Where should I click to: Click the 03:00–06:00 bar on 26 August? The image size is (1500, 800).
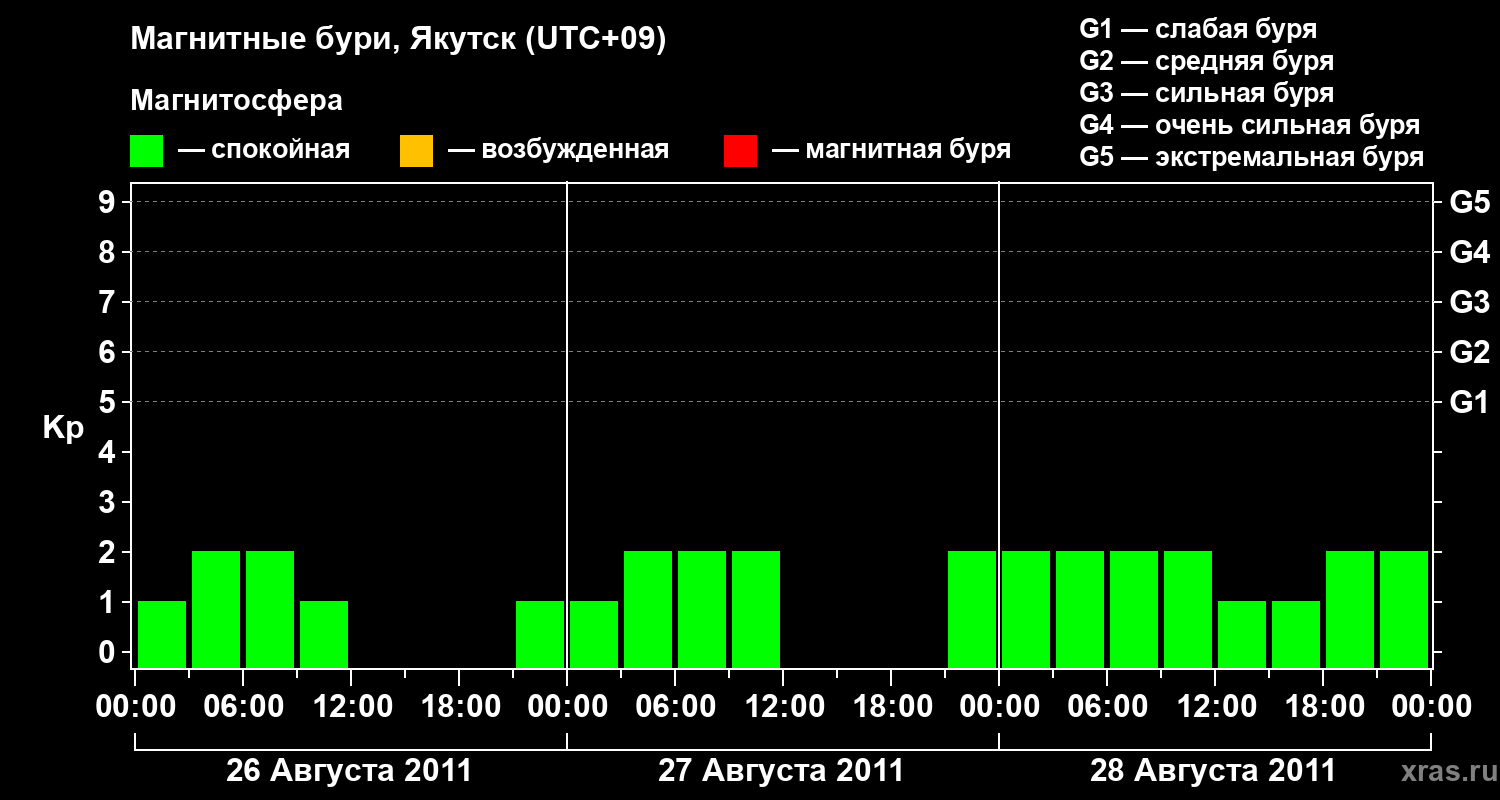[x=216, y=609]
